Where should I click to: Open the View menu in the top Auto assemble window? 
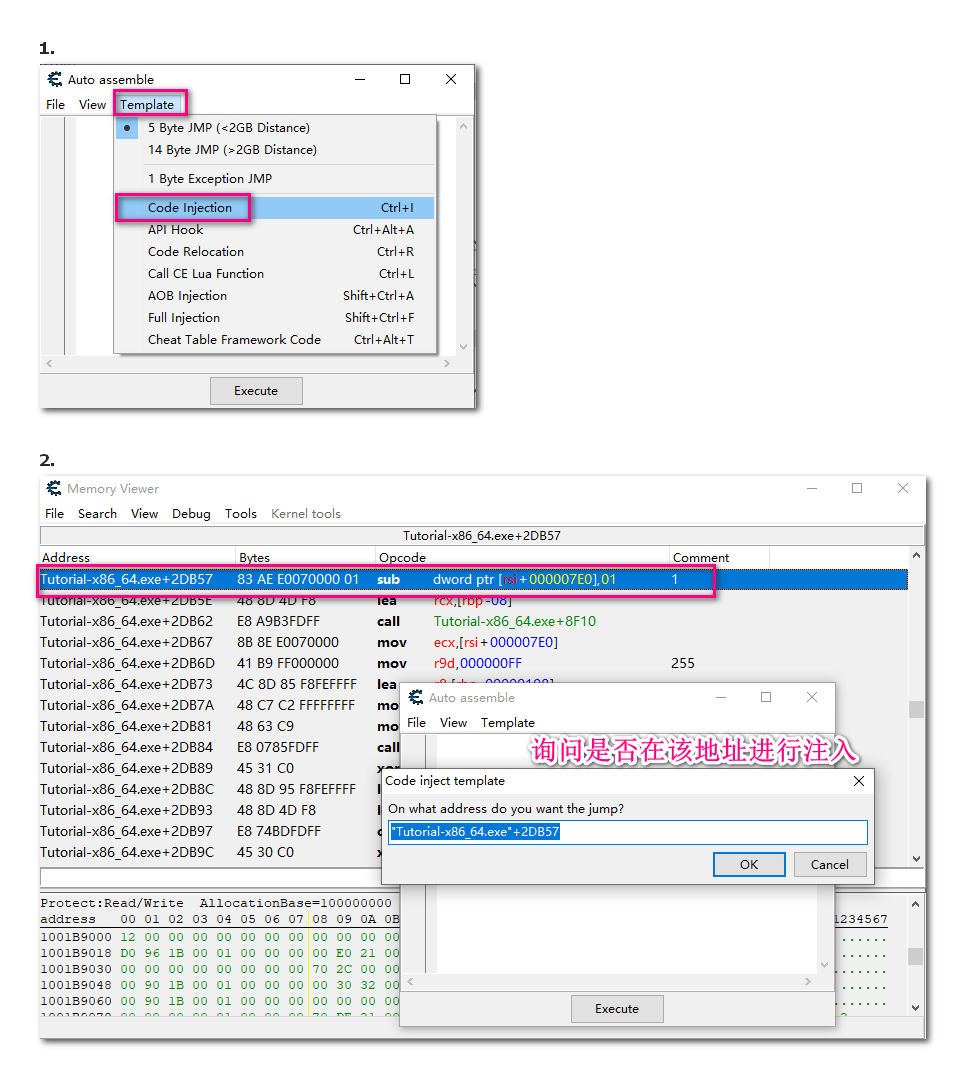pyautogui.click(x=92, y=105)
